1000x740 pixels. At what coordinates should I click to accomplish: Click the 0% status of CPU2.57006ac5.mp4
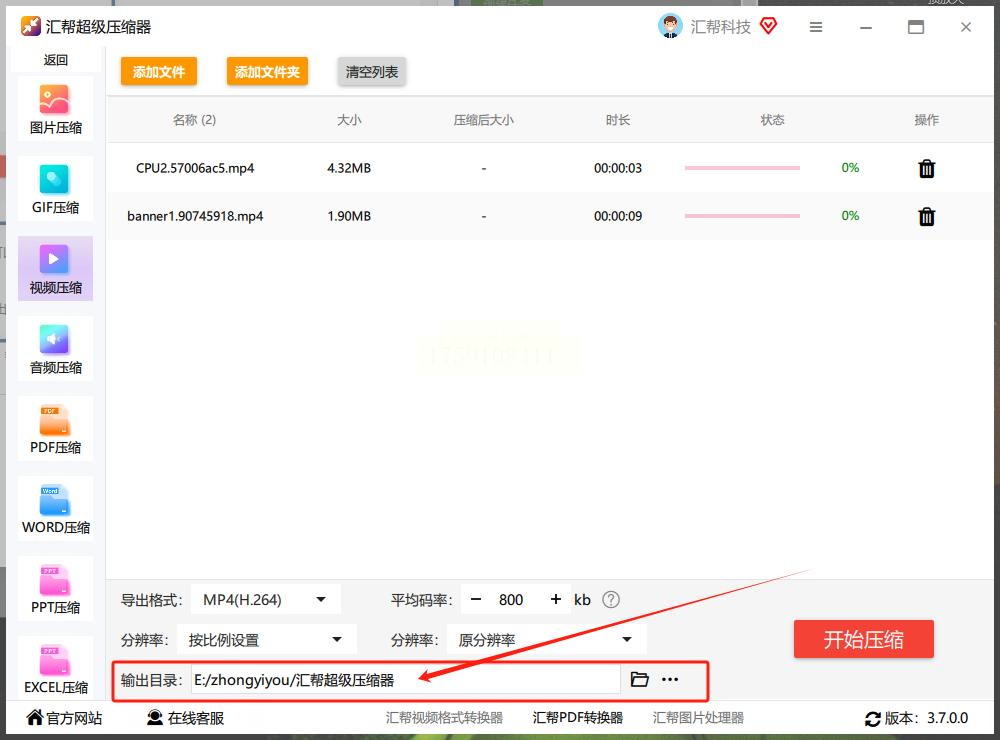pos(850,168)
